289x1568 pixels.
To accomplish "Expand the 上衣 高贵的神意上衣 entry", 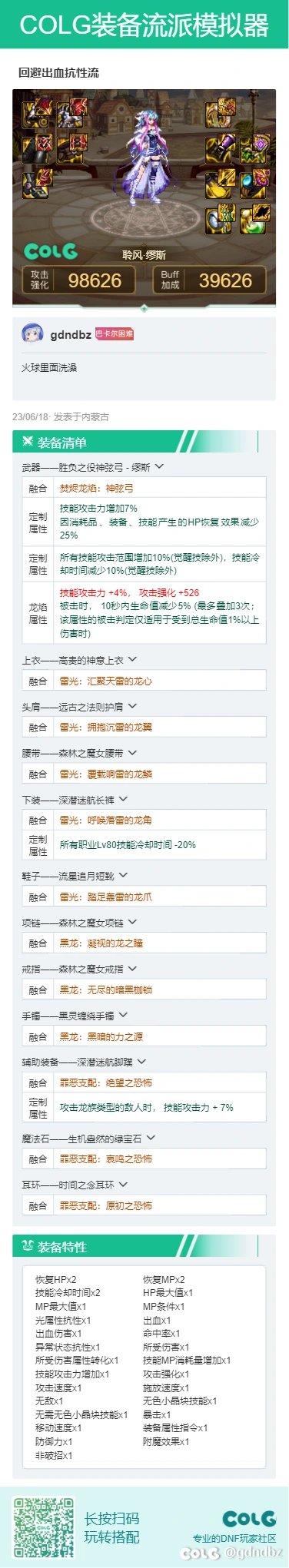I will pyautogui.click(x=132, y=659).
